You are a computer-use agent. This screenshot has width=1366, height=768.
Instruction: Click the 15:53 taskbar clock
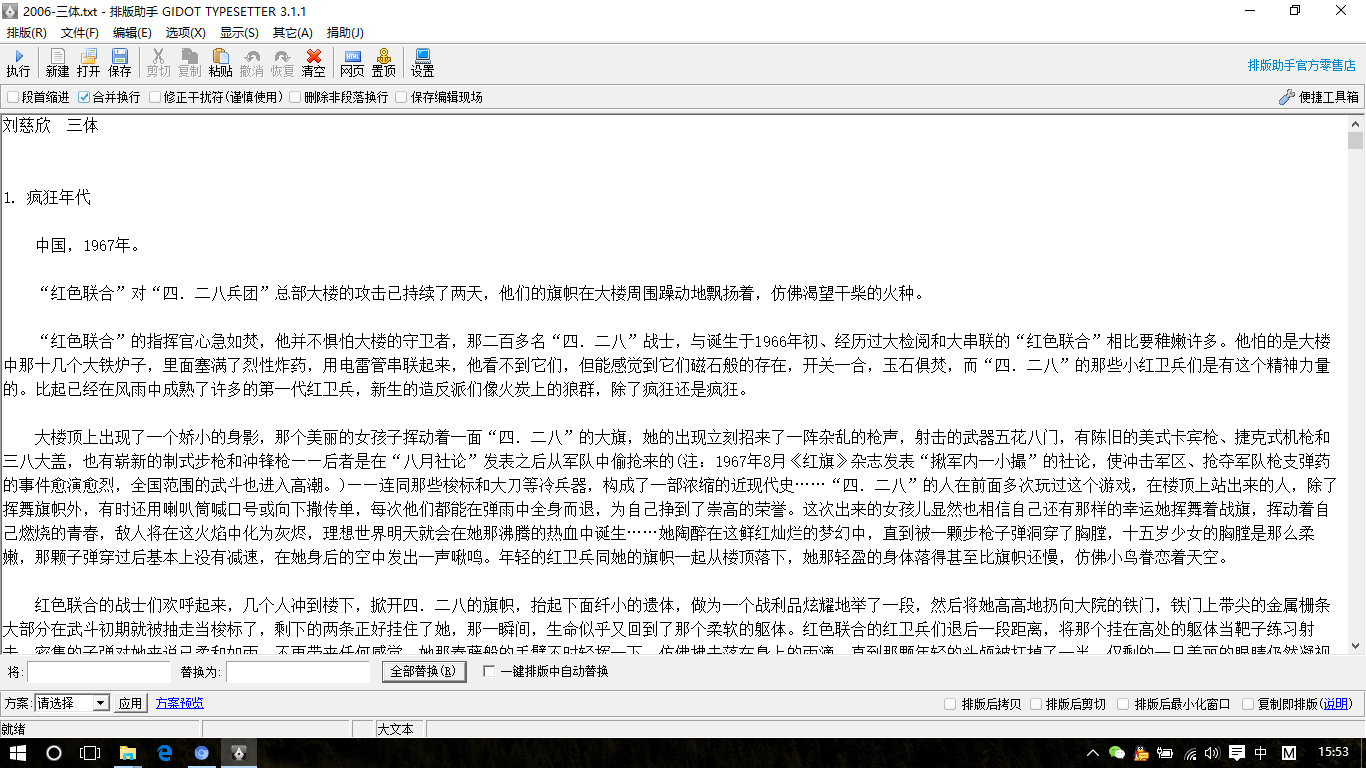coord(1333,753)
